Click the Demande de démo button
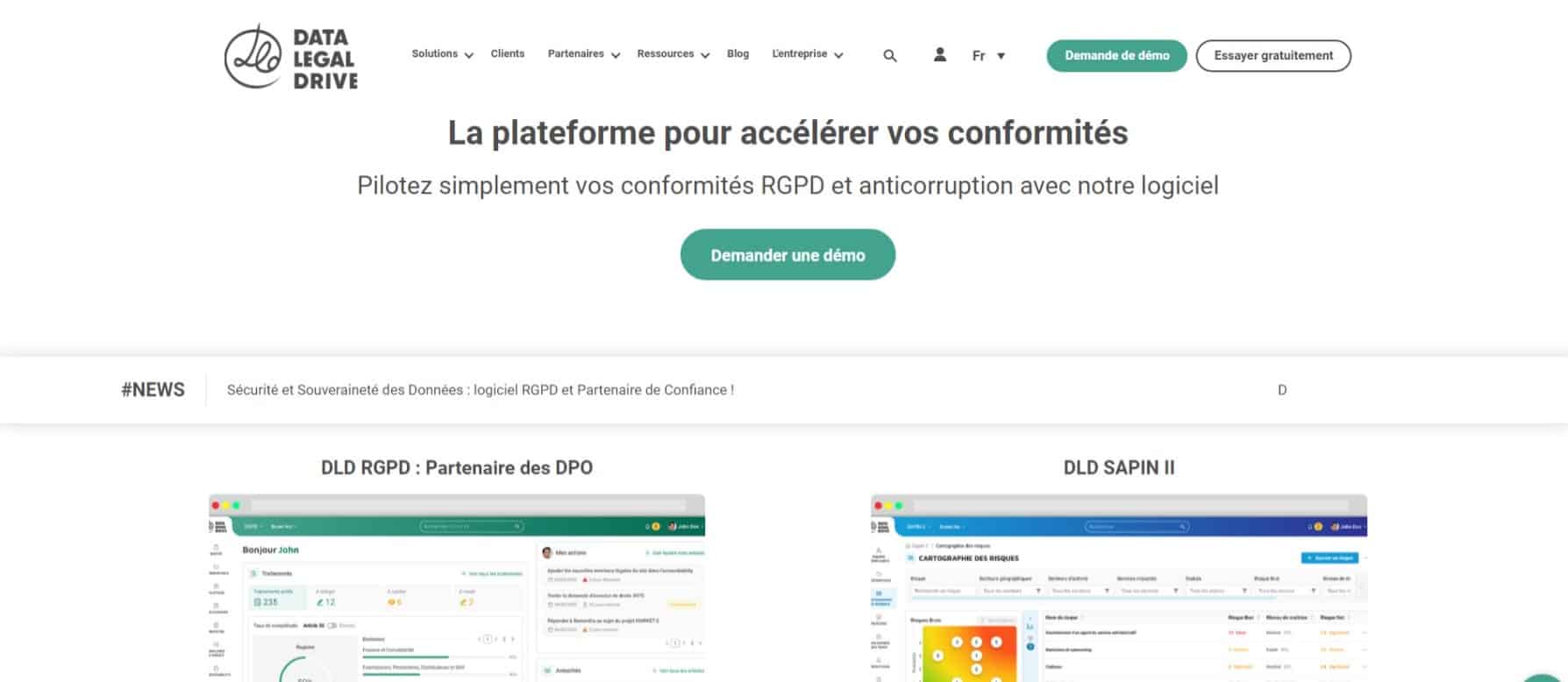 coord(1116,55)
